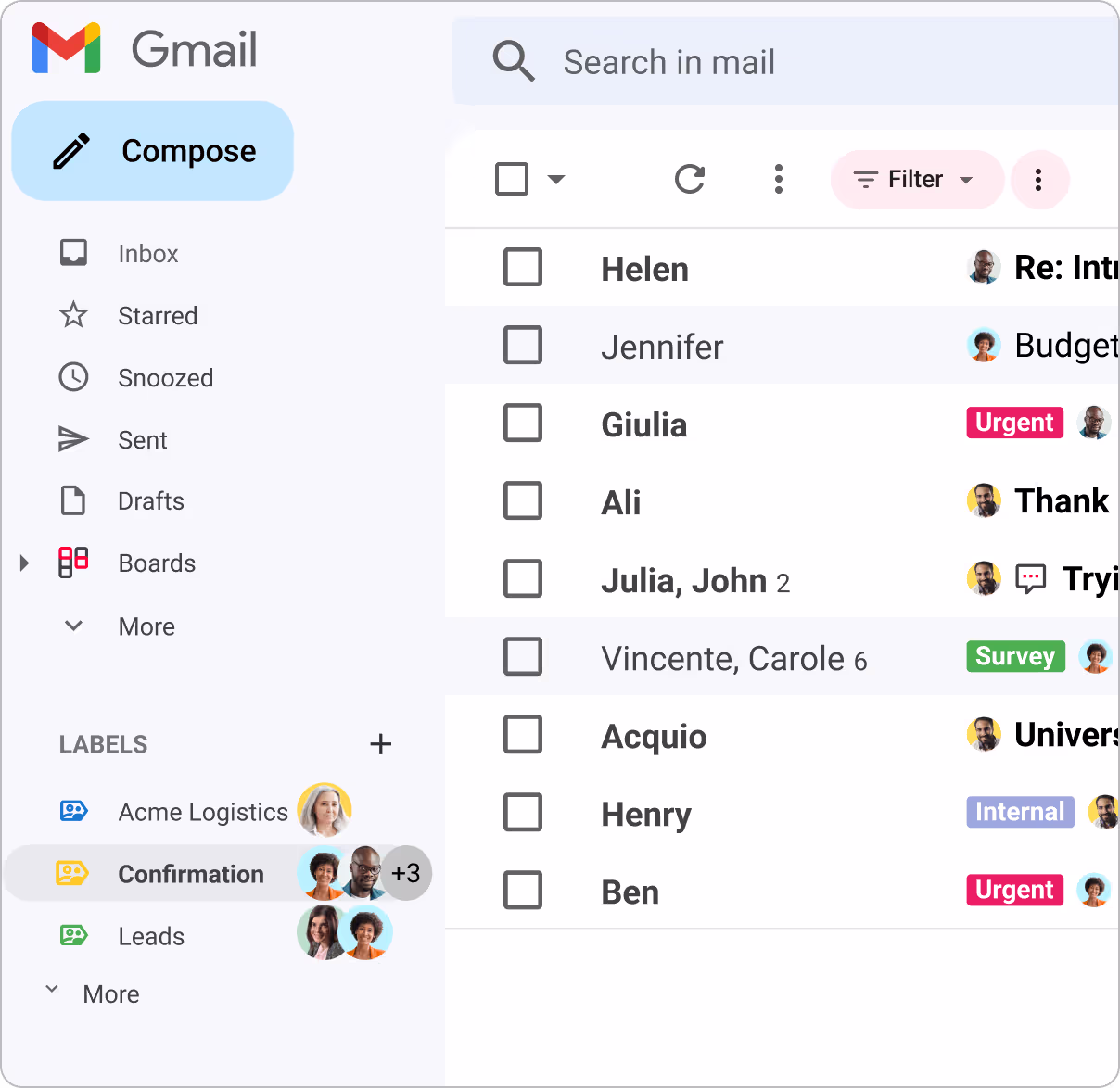Image resolution: width=1120 pixels, height=1088 pixels.
Task: Open Boards in the sidebar
Action: [157, 563]
